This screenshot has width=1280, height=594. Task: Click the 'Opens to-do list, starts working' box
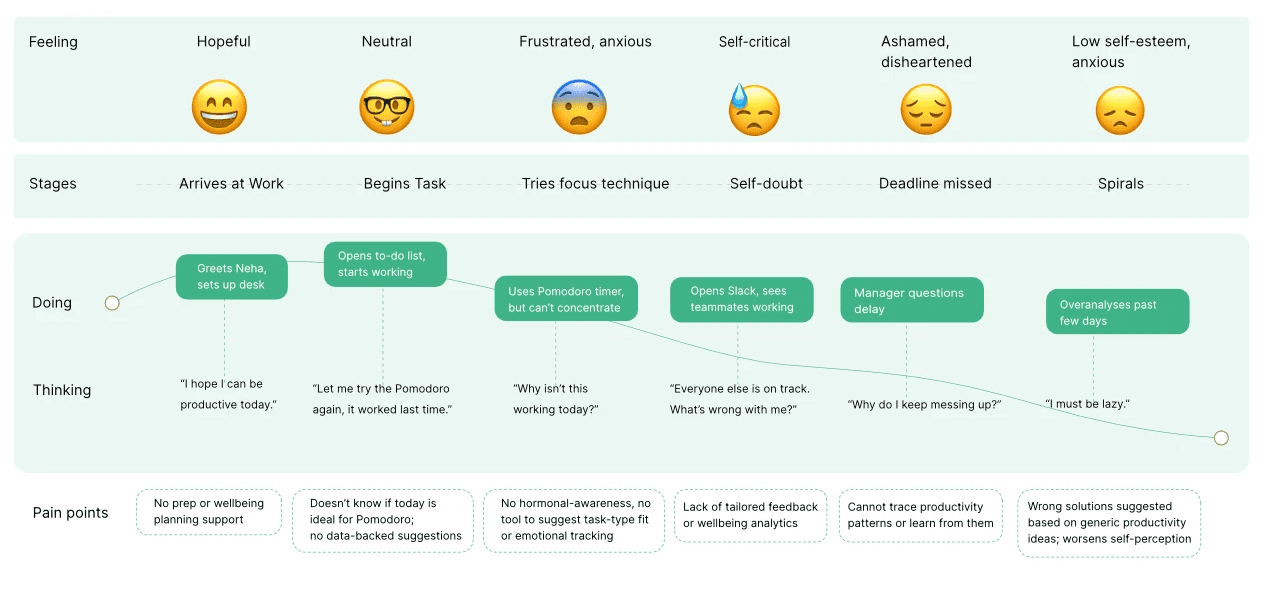(x=385, y=264)
